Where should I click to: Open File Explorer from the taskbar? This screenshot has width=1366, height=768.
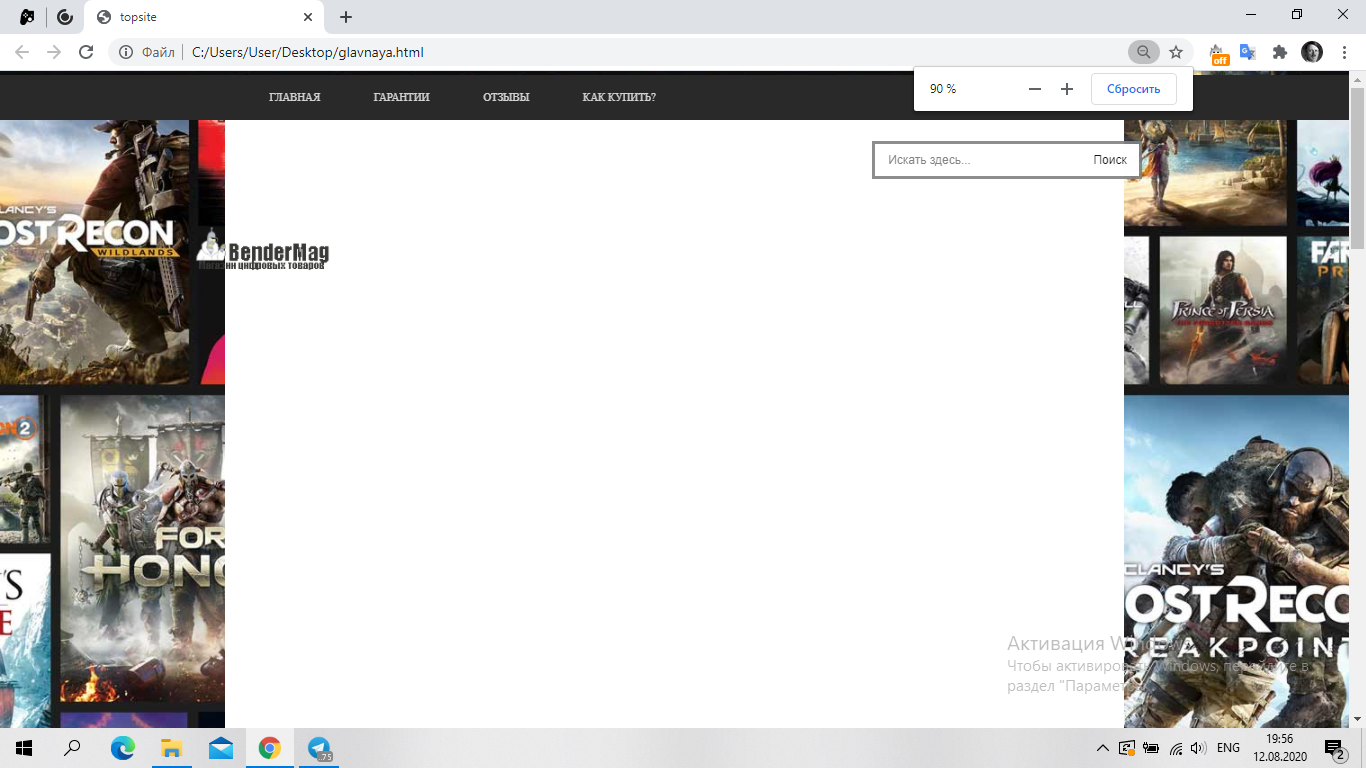[x=171, y=748]
